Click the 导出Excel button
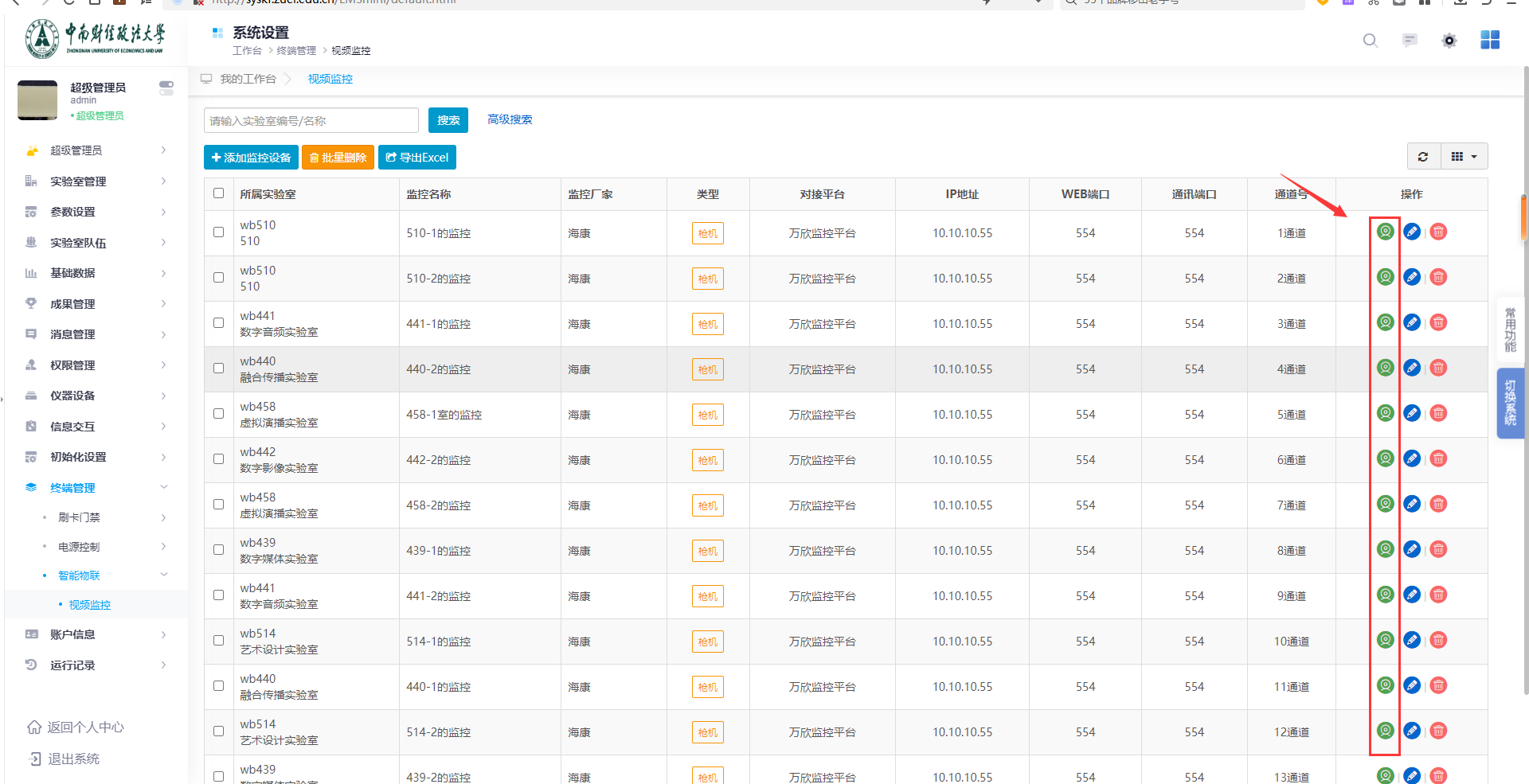This screenshot has height=784, width=1529. pyautogui.click(x=416, y=158)
